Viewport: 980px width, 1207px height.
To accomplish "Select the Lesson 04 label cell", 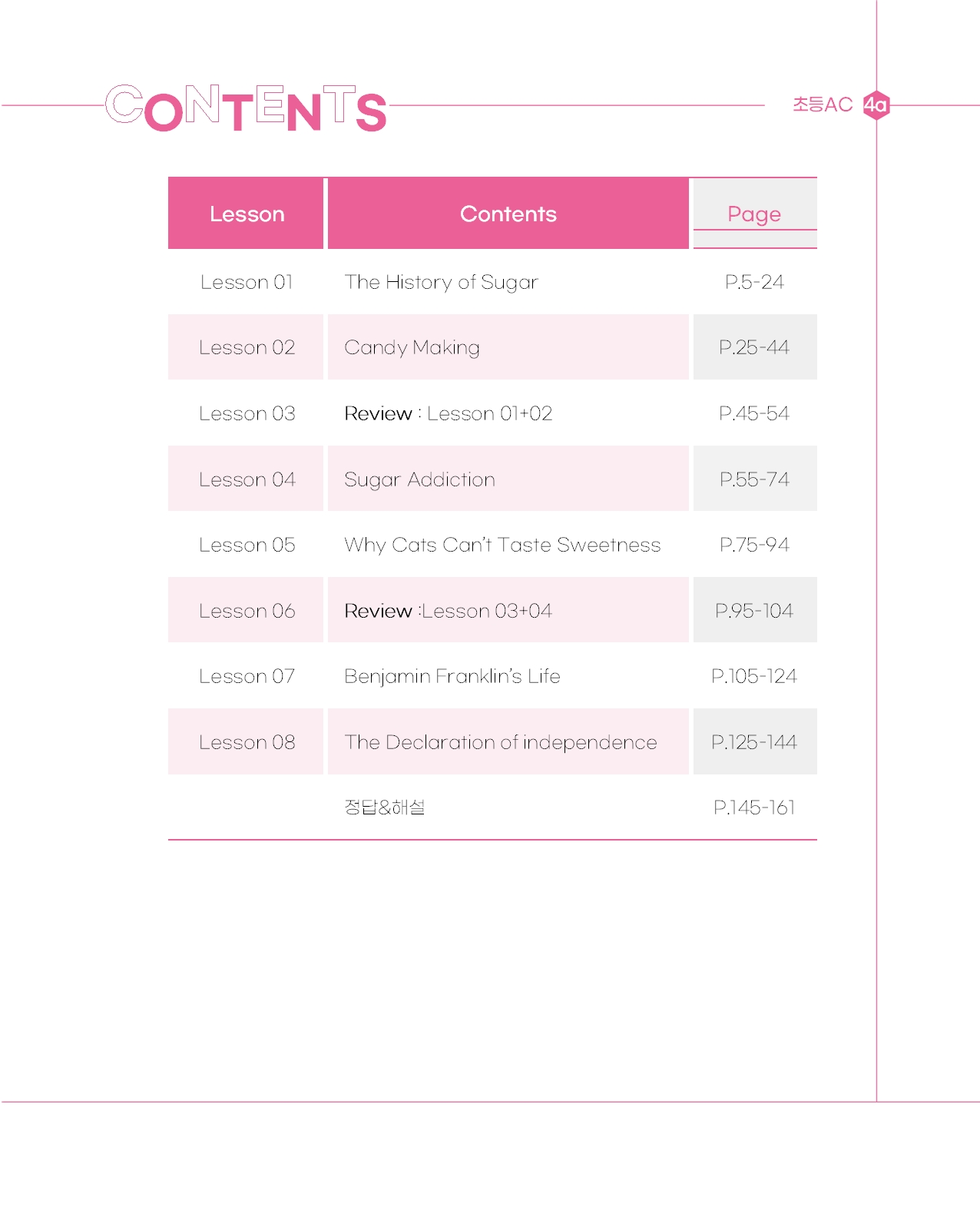I will coord(246,479).
